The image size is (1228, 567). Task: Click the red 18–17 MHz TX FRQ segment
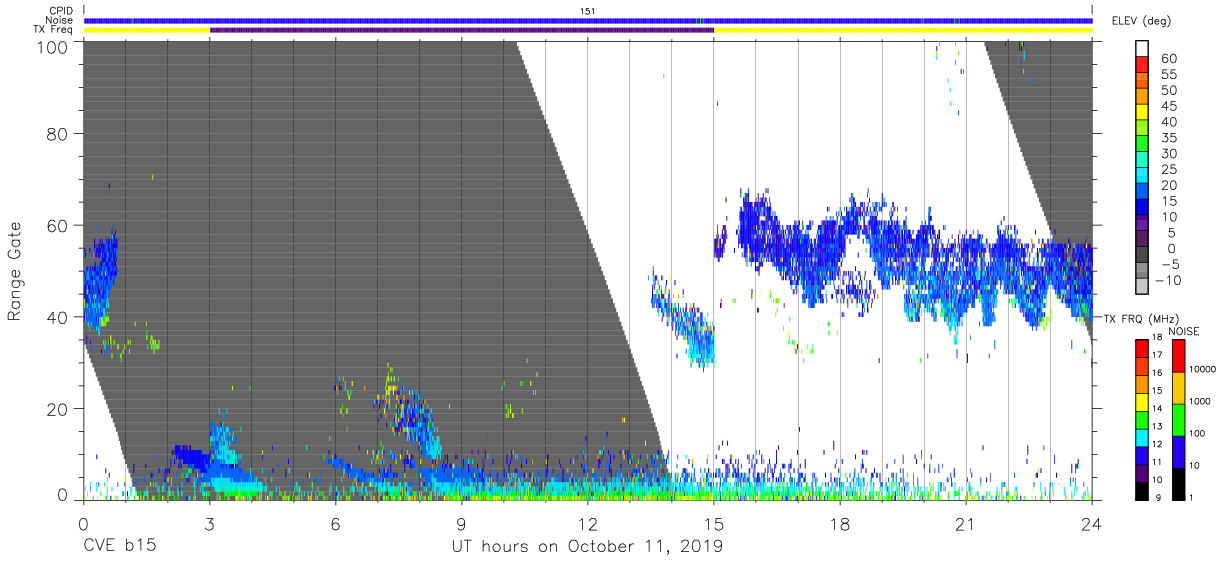tap(1143, 348)
